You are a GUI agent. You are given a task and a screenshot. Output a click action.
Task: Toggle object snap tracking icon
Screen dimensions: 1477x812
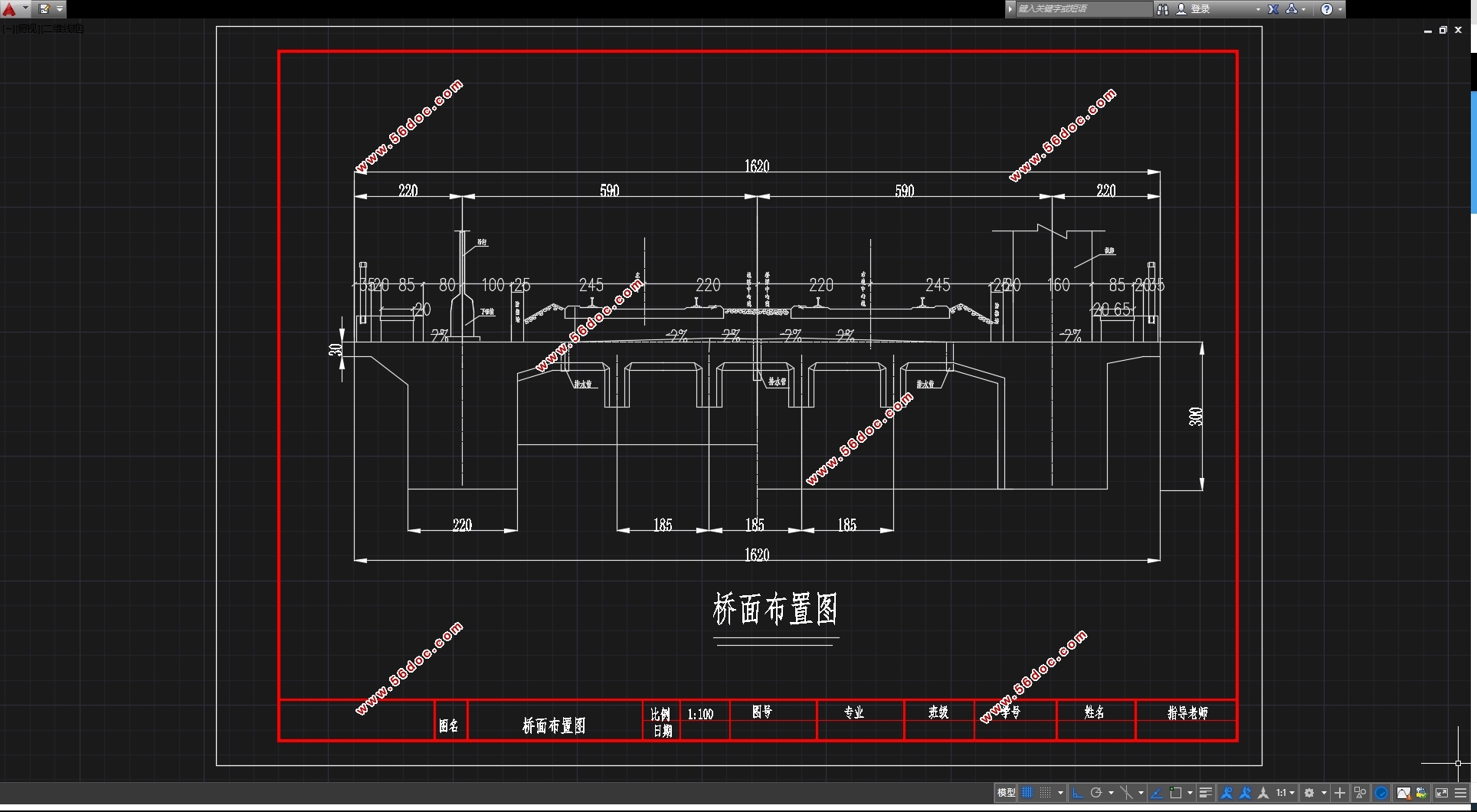point(1157,793)
